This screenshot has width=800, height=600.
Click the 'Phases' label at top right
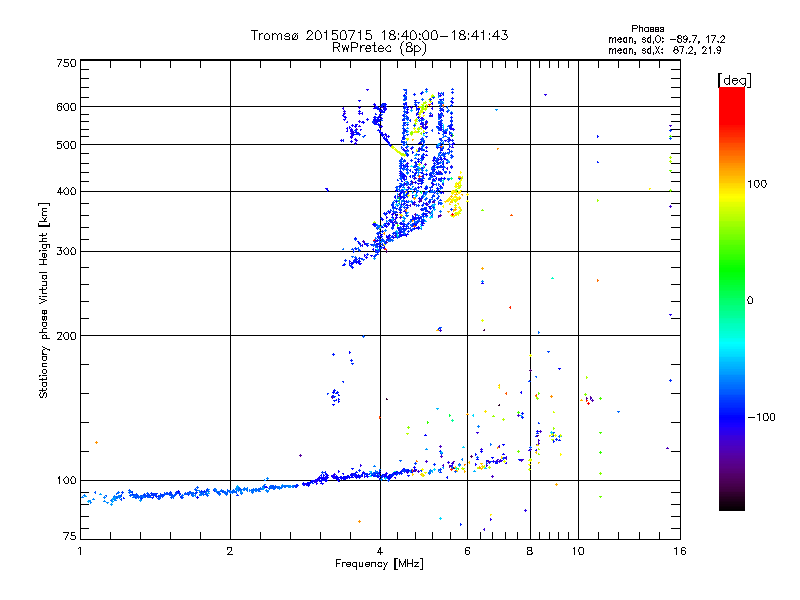click(647, 29)
